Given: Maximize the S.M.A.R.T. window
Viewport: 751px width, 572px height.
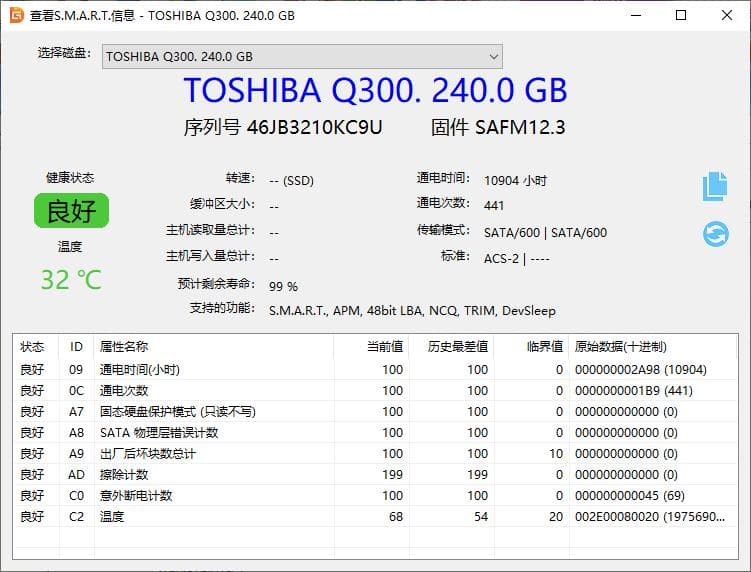Looking at the screenshot, I should tap(681, 15).
